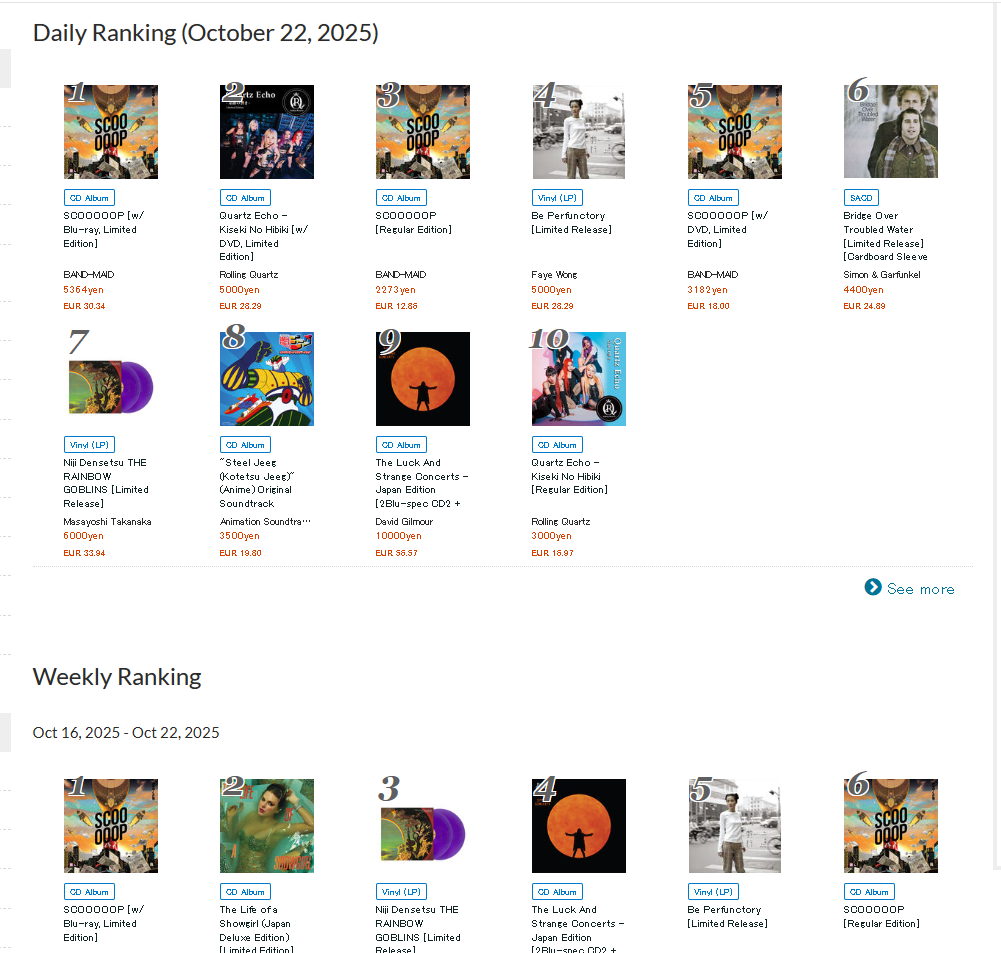Open 'The Luck And Strange Concerts' daily title
Screen dimensions: 1001x953
click(x=422, y=476)
